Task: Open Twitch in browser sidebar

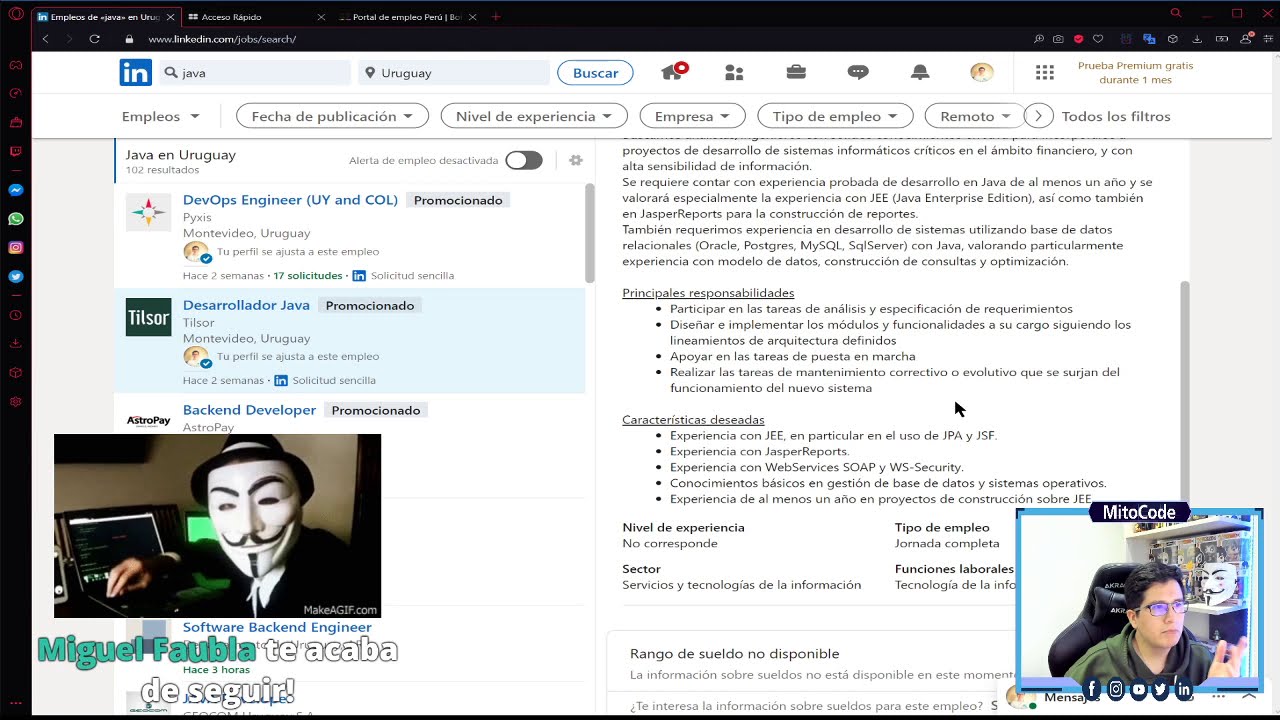Action: (x=15, y=152)
